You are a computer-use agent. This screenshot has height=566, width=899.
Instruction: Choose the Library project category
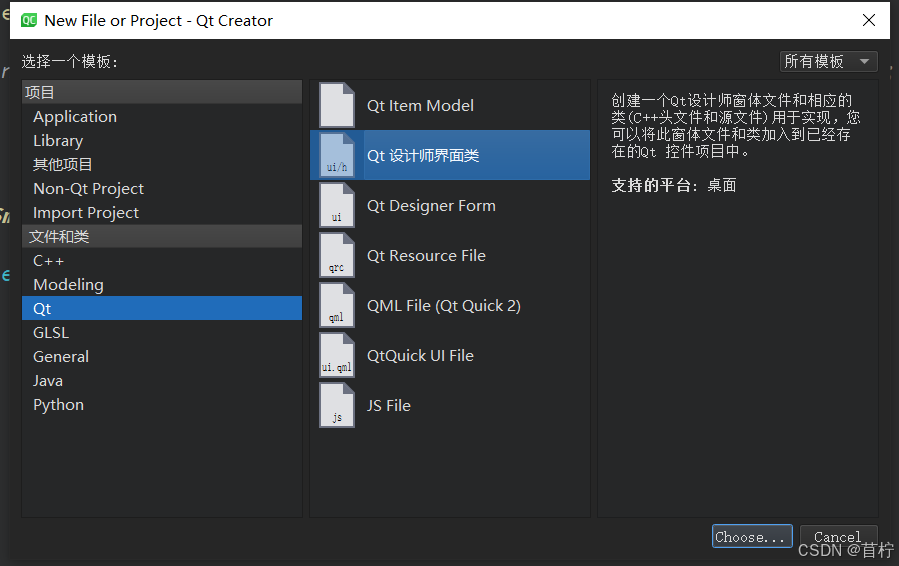(x=162, y=140)
